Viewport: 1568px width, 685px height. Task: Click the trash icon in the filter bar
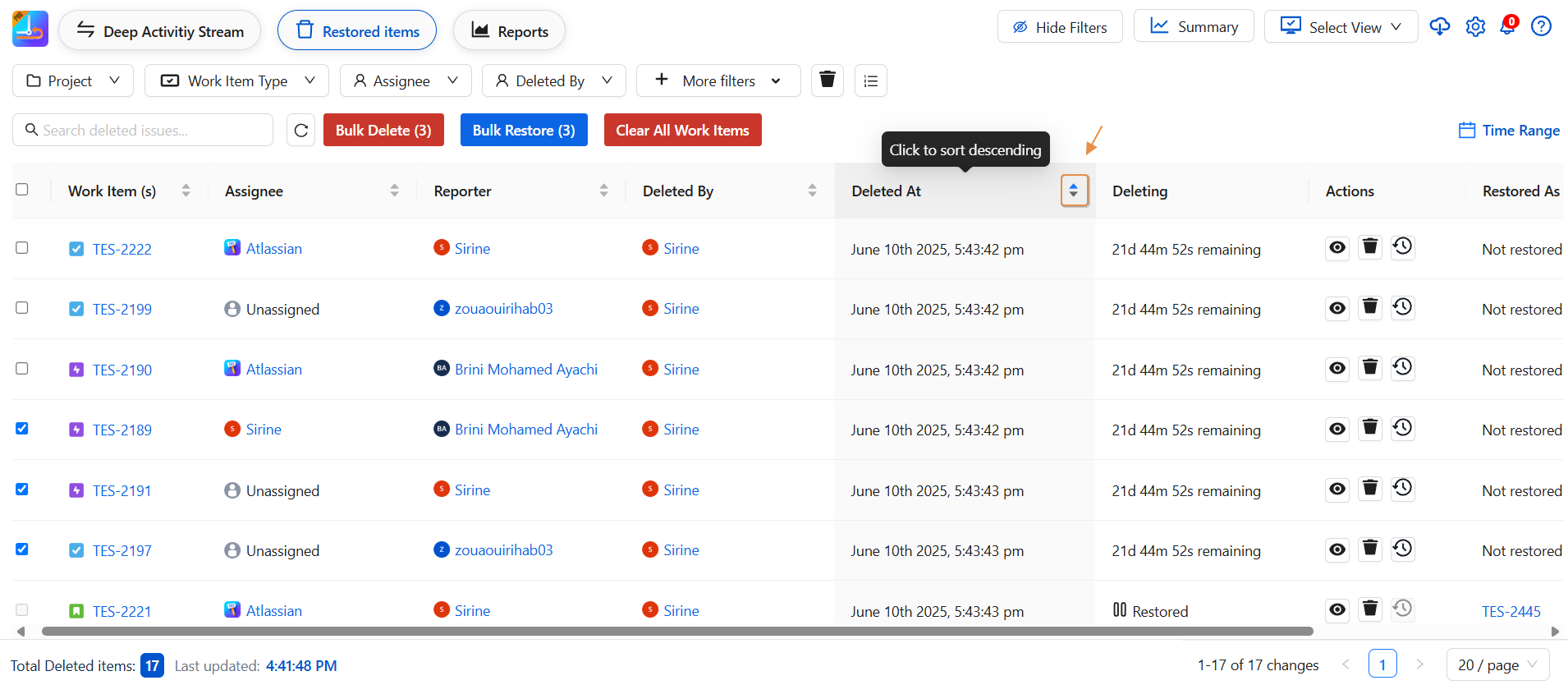[828, 80]
